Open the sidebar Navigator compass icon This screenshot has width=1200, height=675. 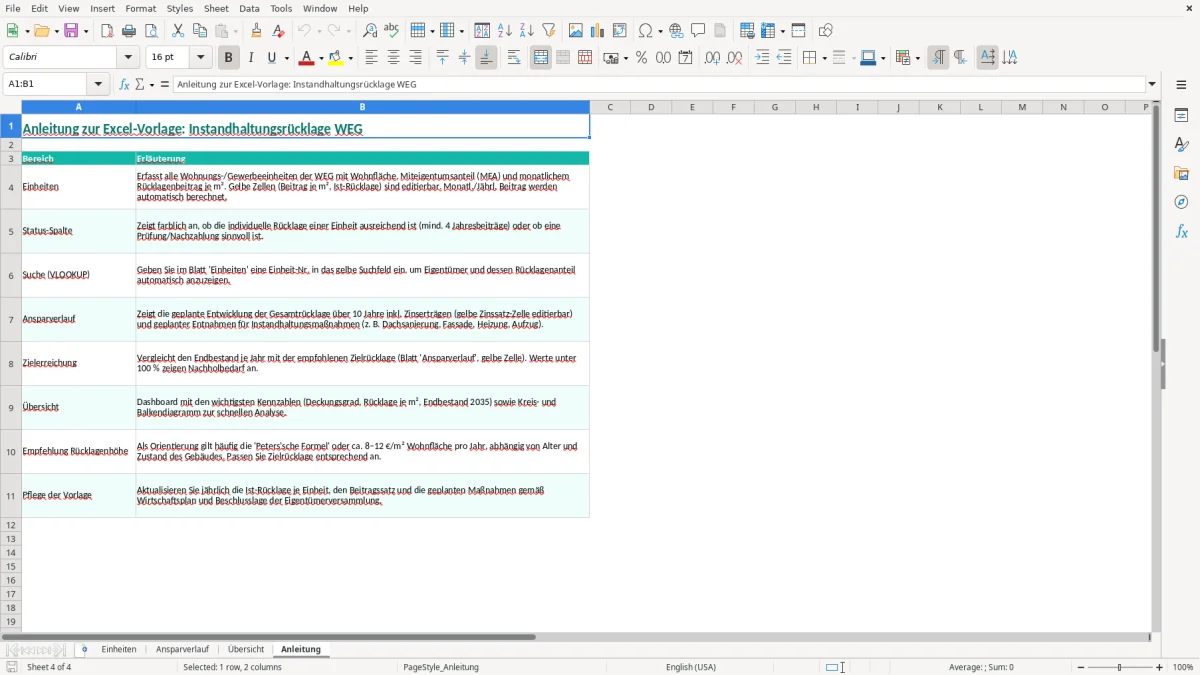coord(1181,202)
